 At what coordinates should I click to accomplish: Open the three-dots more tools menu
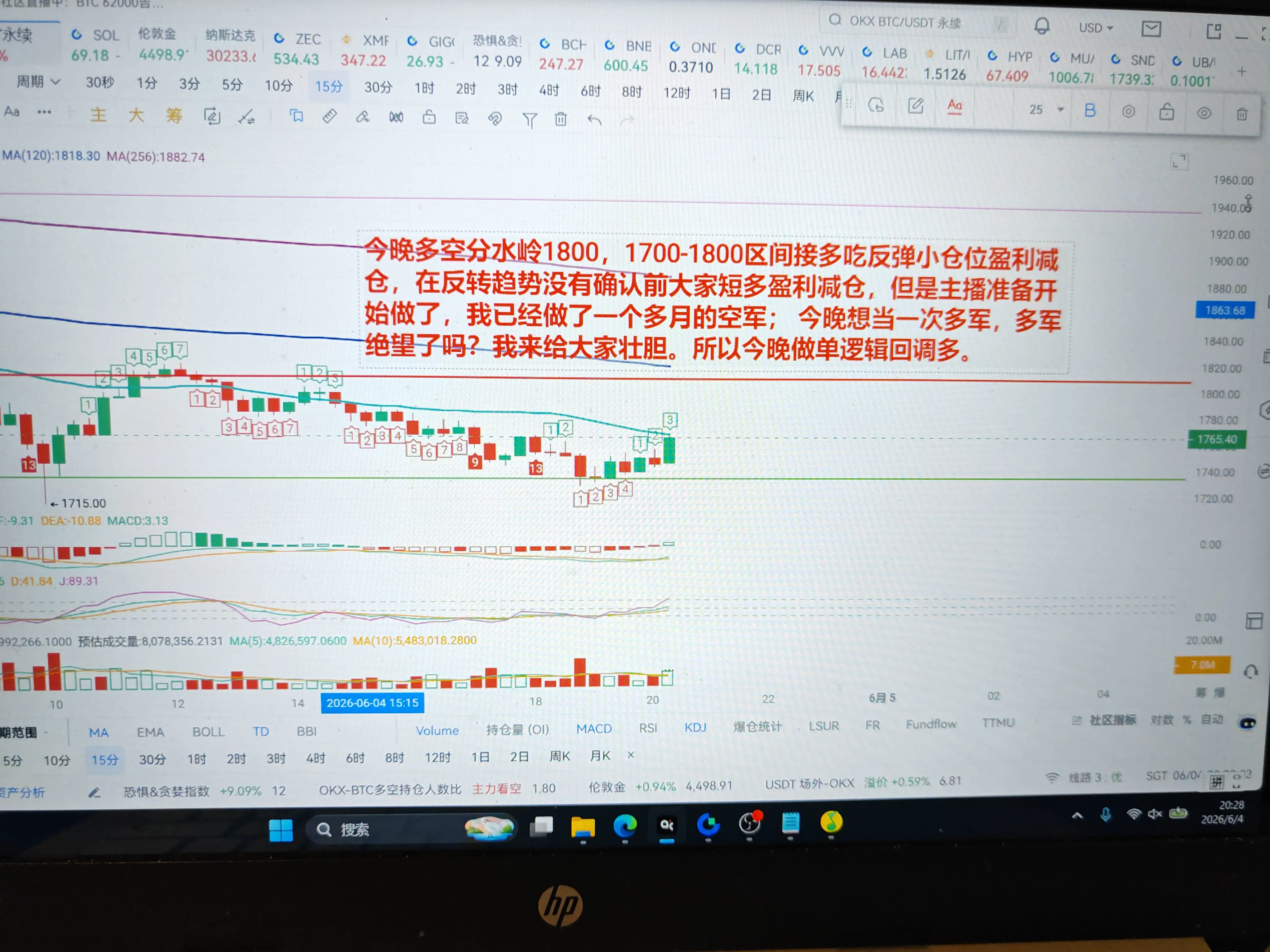tap(44, 112)
